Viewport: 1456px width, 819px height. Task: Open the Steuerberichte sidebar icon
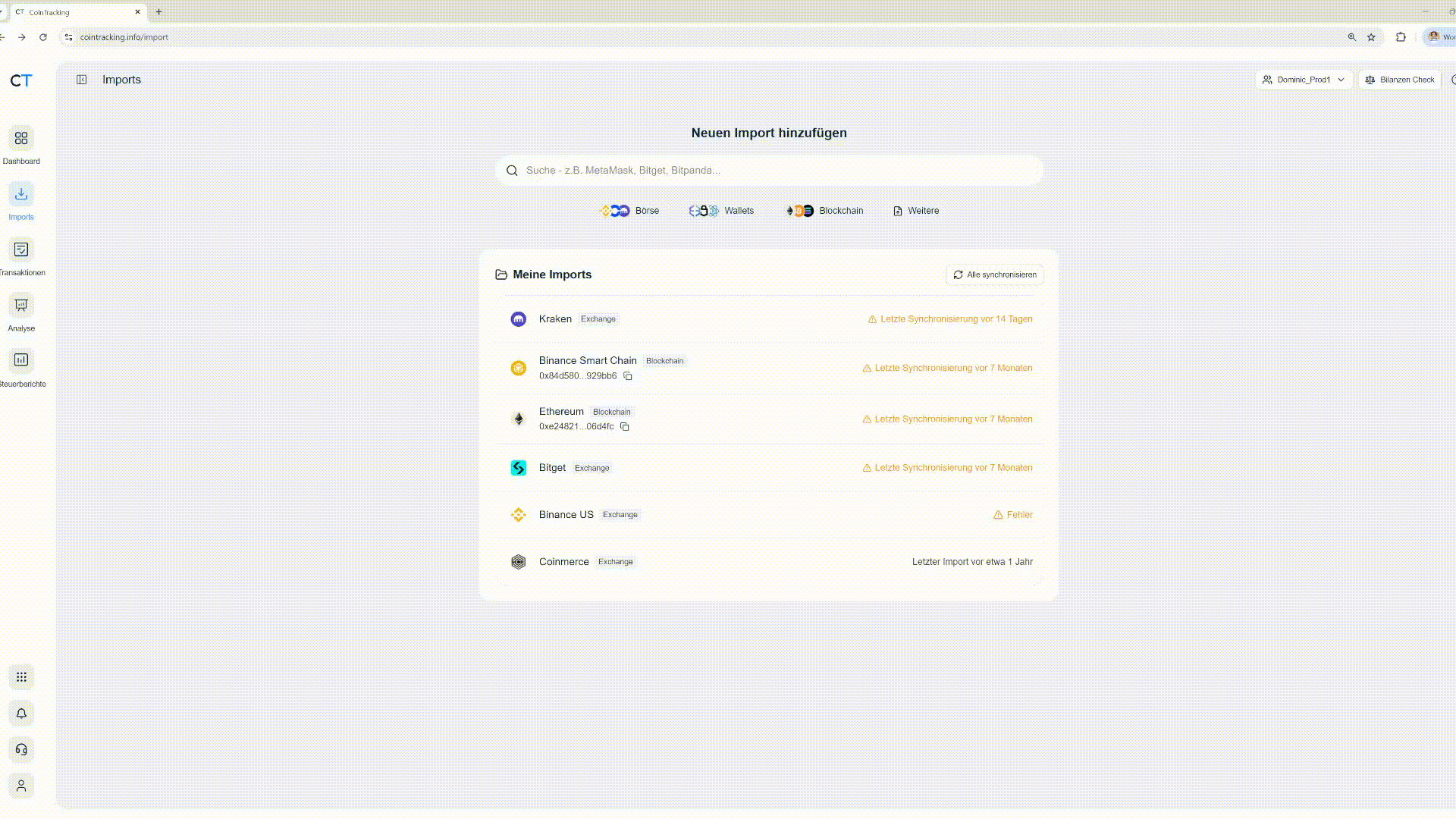21,360
